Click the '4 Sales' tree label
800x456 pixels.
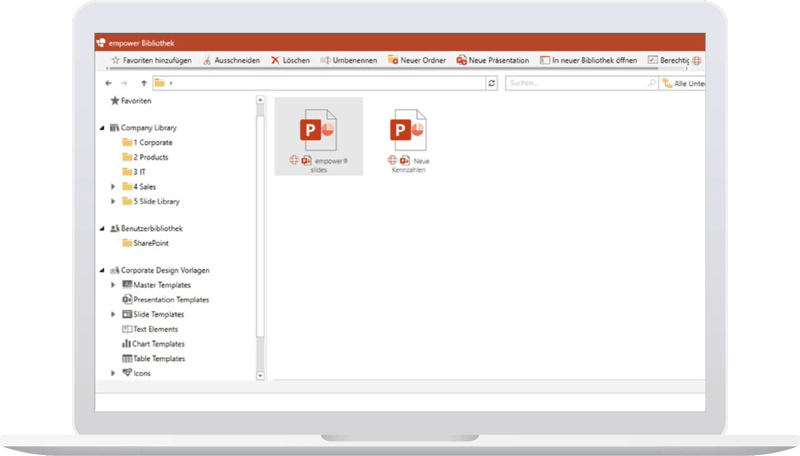(x=145, y=187)
